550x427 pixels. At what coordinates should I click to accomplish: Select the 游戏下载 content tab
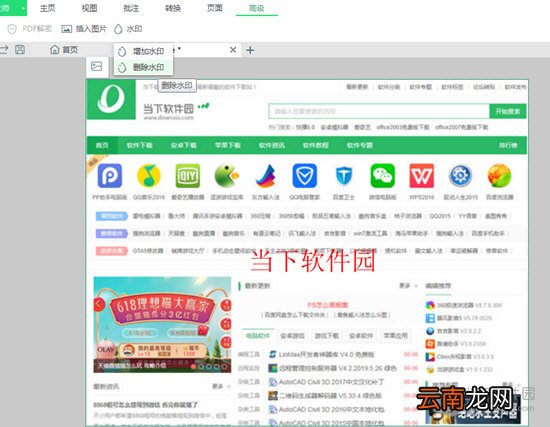click(x=327, y=336)
